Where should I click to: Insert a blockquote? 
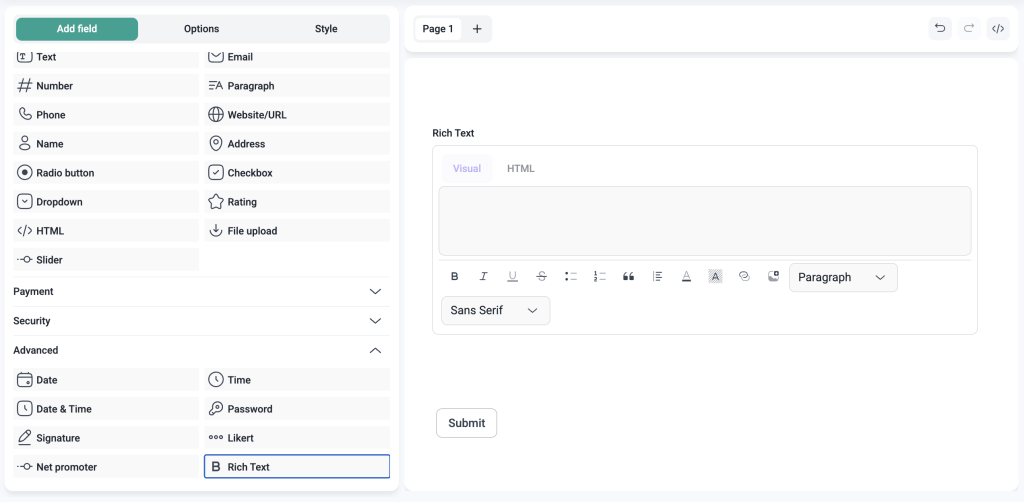(628, 277)
